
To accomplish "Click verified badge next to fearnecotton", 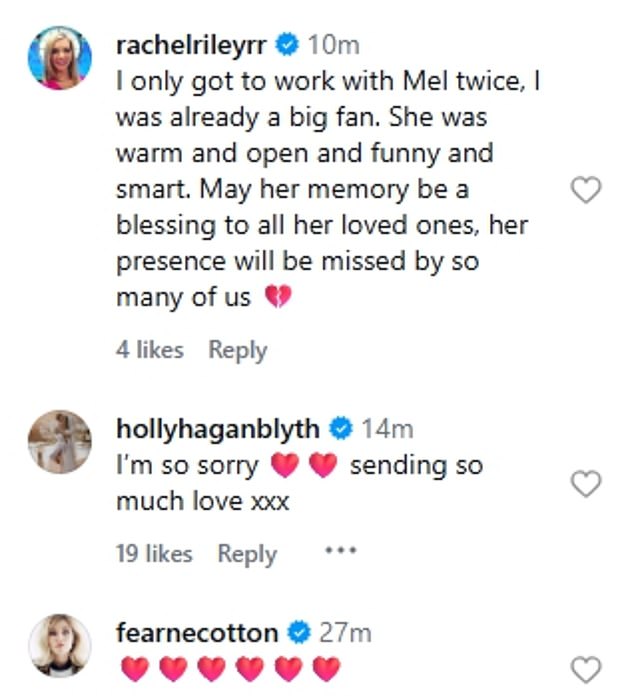I will pos(297,633).
